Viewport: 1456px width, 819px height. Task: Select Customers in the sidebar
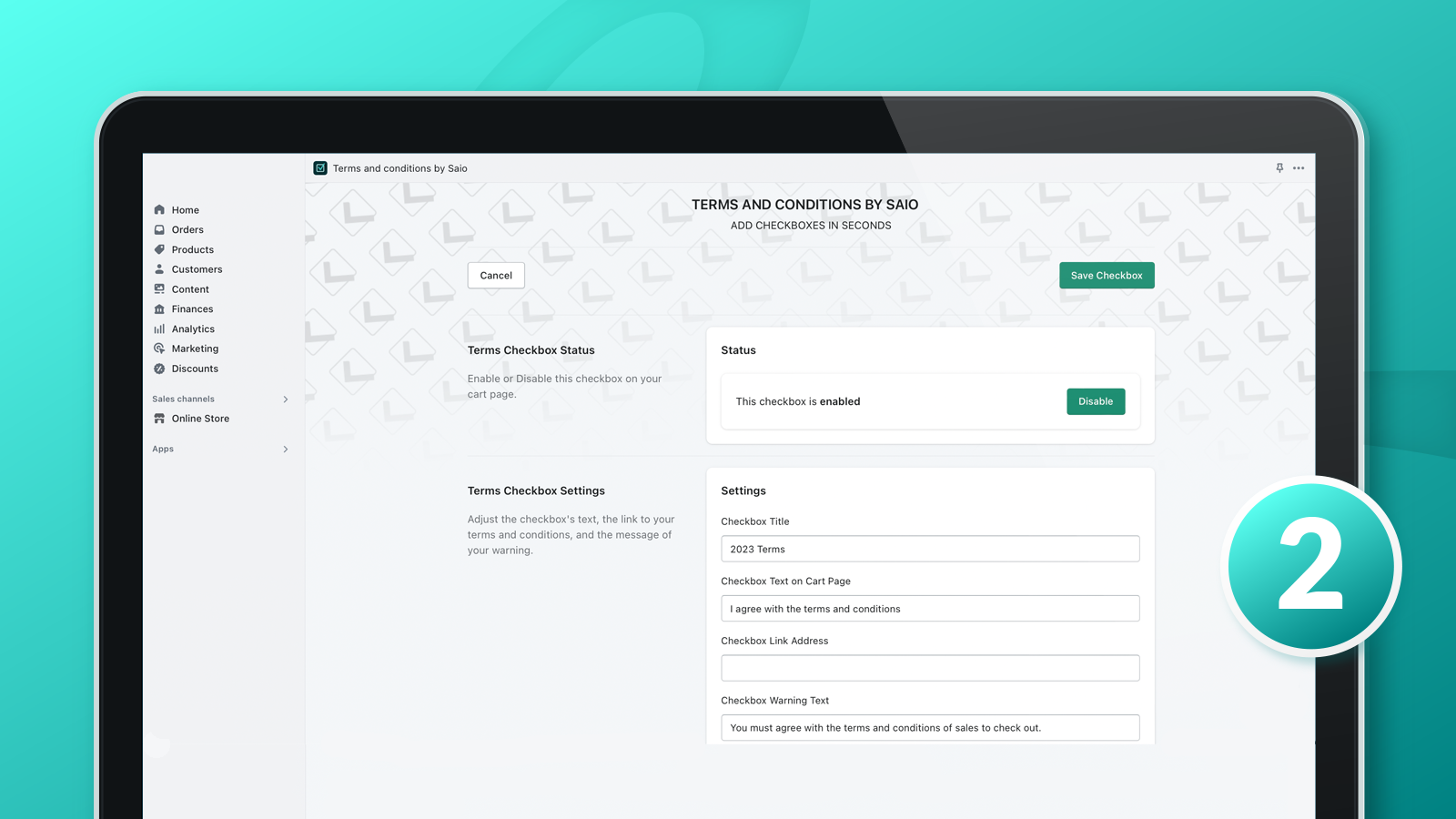[x=197, y=270]
